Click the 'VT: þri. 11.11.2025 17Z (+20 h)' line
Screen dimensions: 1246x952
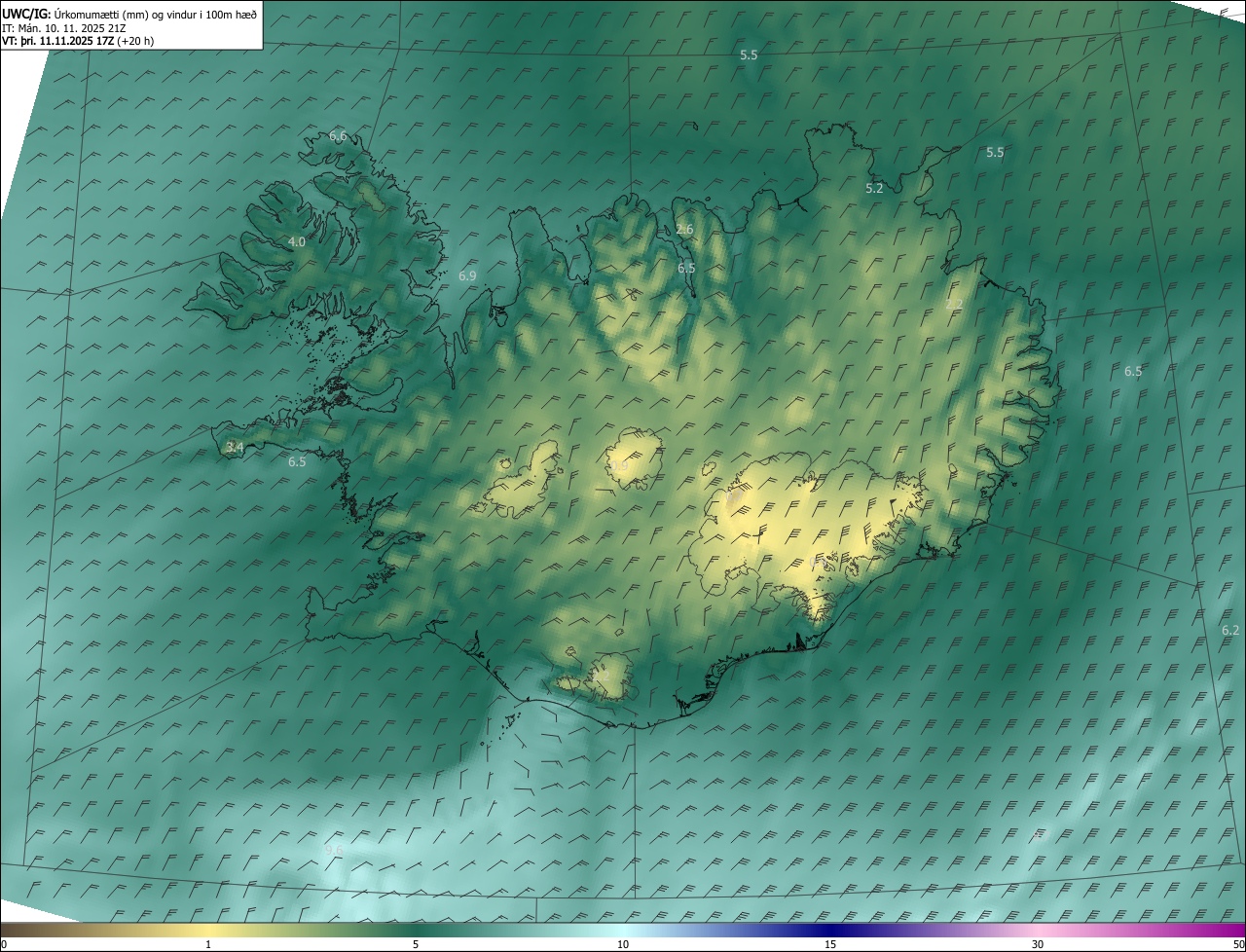click(78, 41)
